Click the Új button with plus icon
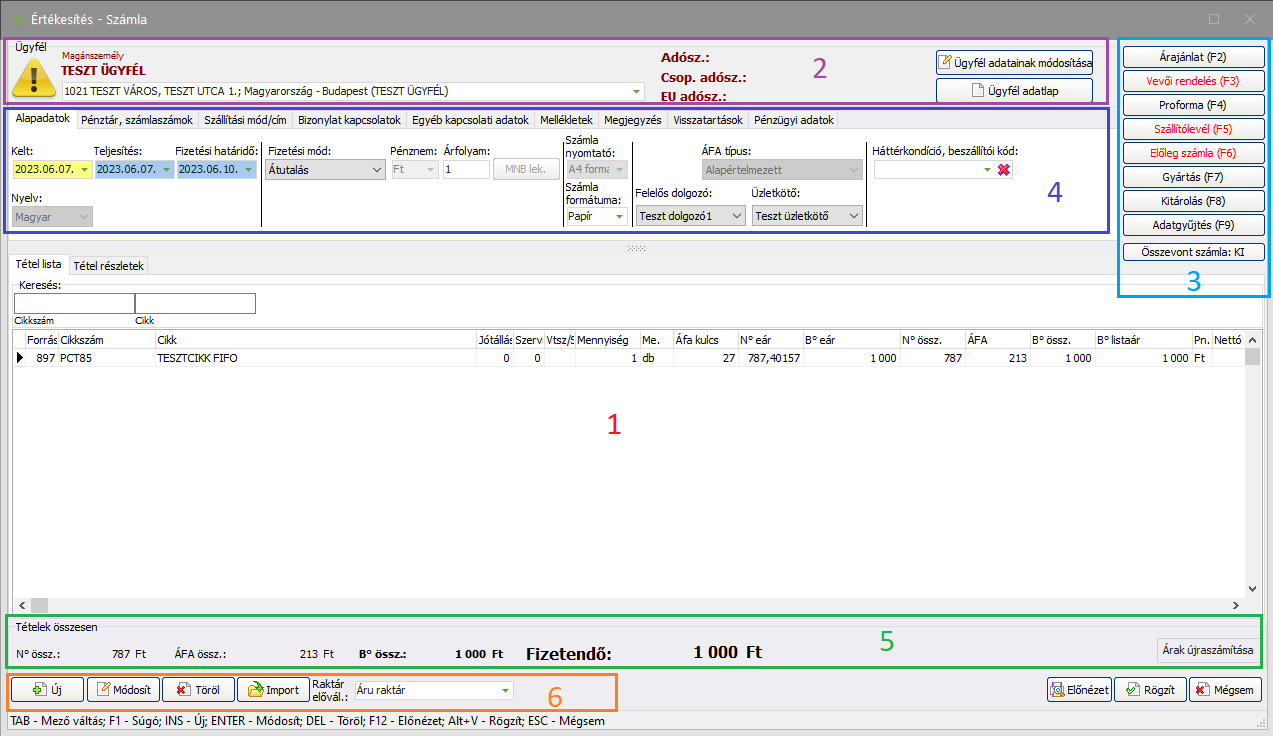 47,689
